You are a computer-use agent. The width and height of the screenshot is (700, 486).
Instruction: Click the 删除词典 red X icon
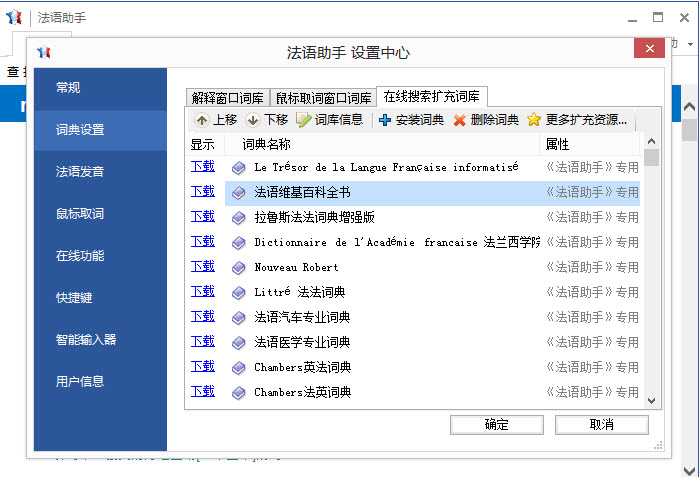[459, 120]
